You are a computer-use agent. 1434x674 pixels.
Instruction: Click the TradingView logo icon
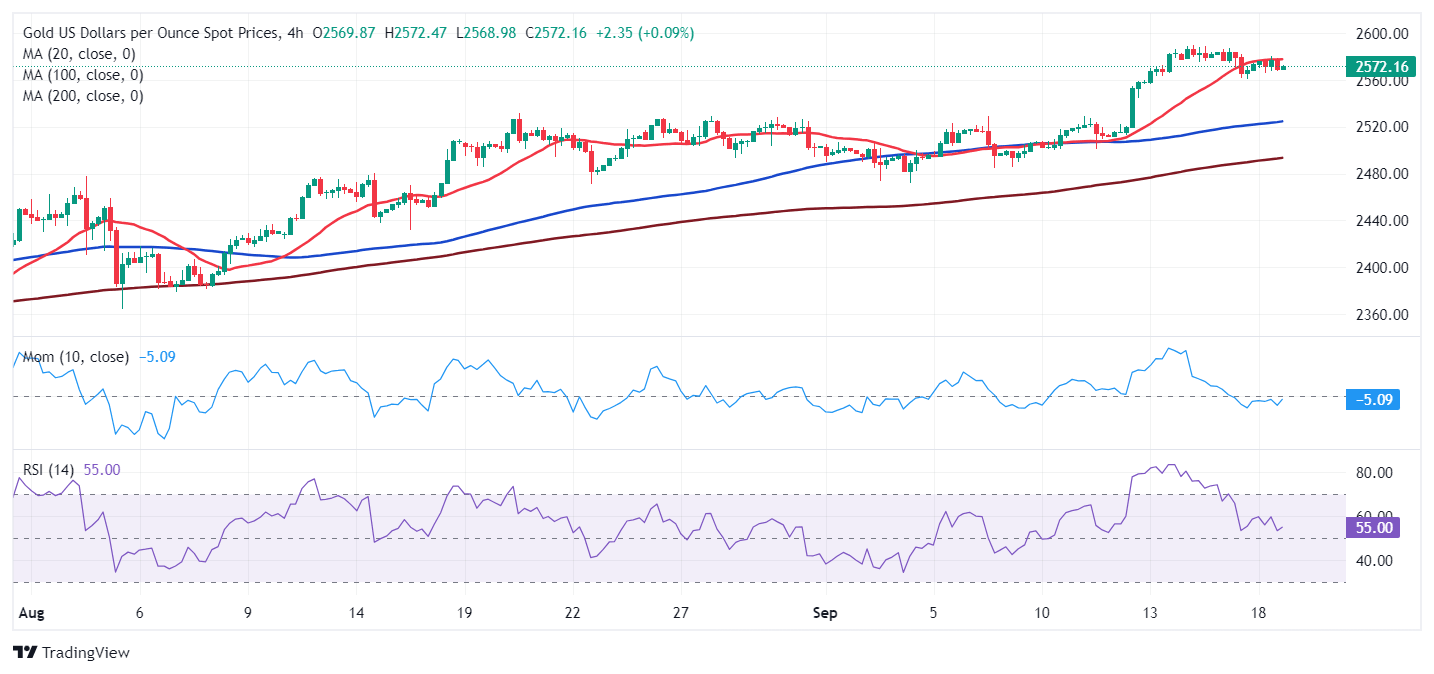pyautogui.click(x=25, y=653)
